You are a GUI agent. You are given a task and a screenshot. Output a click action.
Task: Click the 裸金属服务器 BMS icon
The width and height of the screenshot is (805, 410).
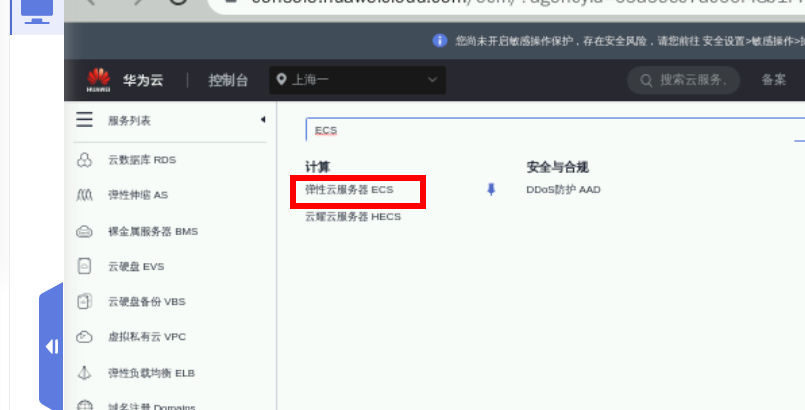[x=84, y=232]
